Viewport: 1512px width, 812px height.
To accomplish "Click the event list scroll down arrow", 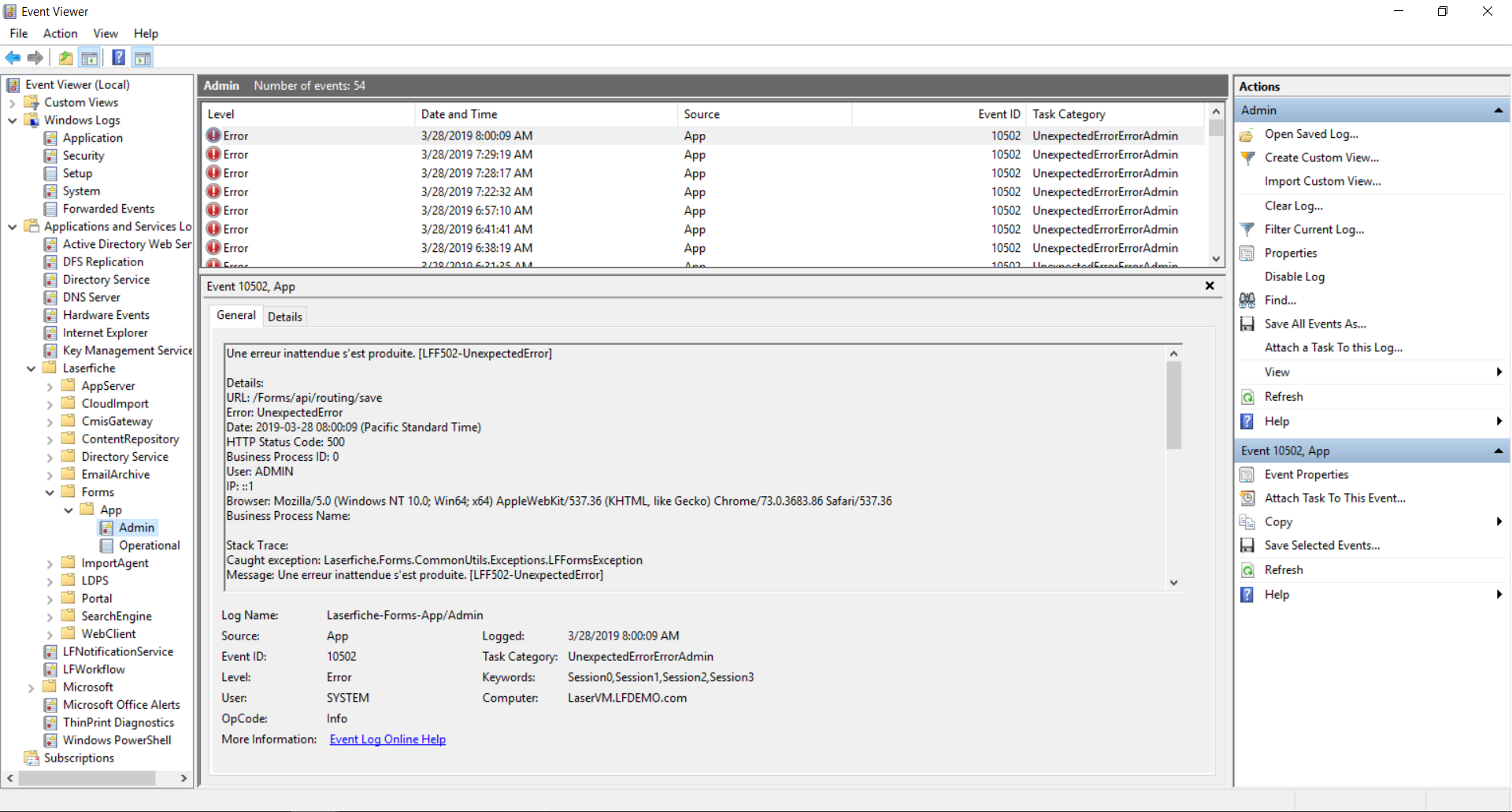I will click(x=1216, y=258).
